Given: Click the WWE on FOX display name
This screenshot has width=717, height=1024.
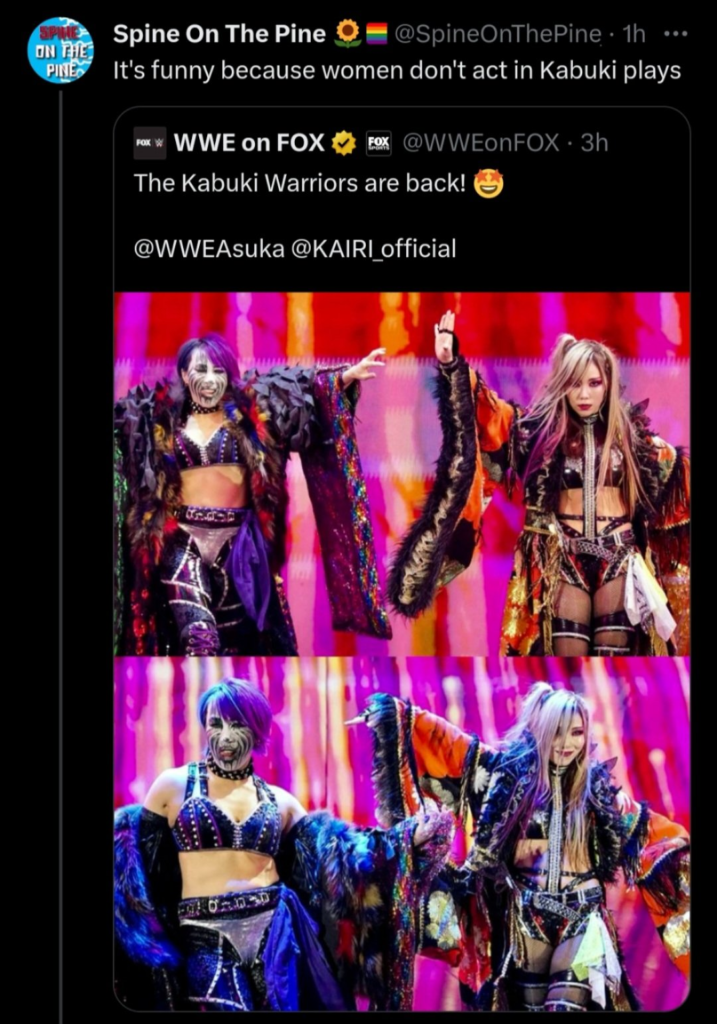Looking at the screenshot, I should coord(249,142).
